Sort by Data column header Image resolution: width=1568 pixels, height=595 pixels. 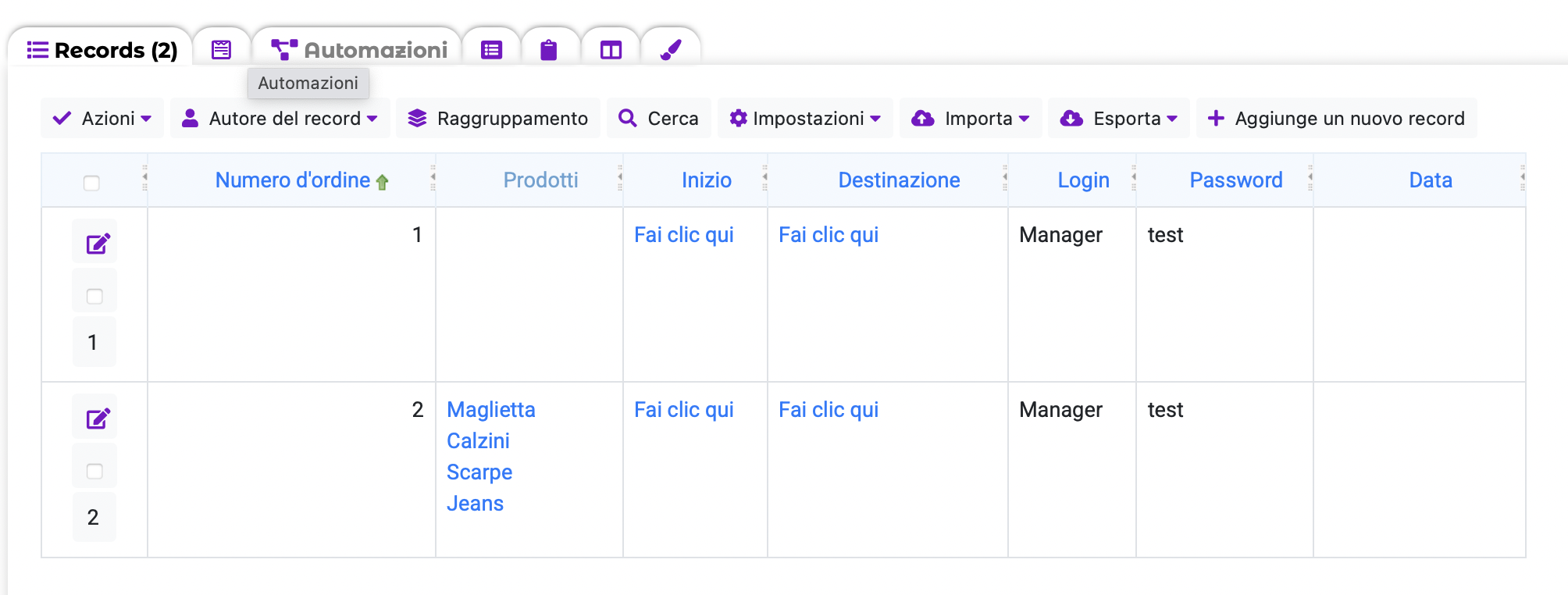click(1431, 180)
